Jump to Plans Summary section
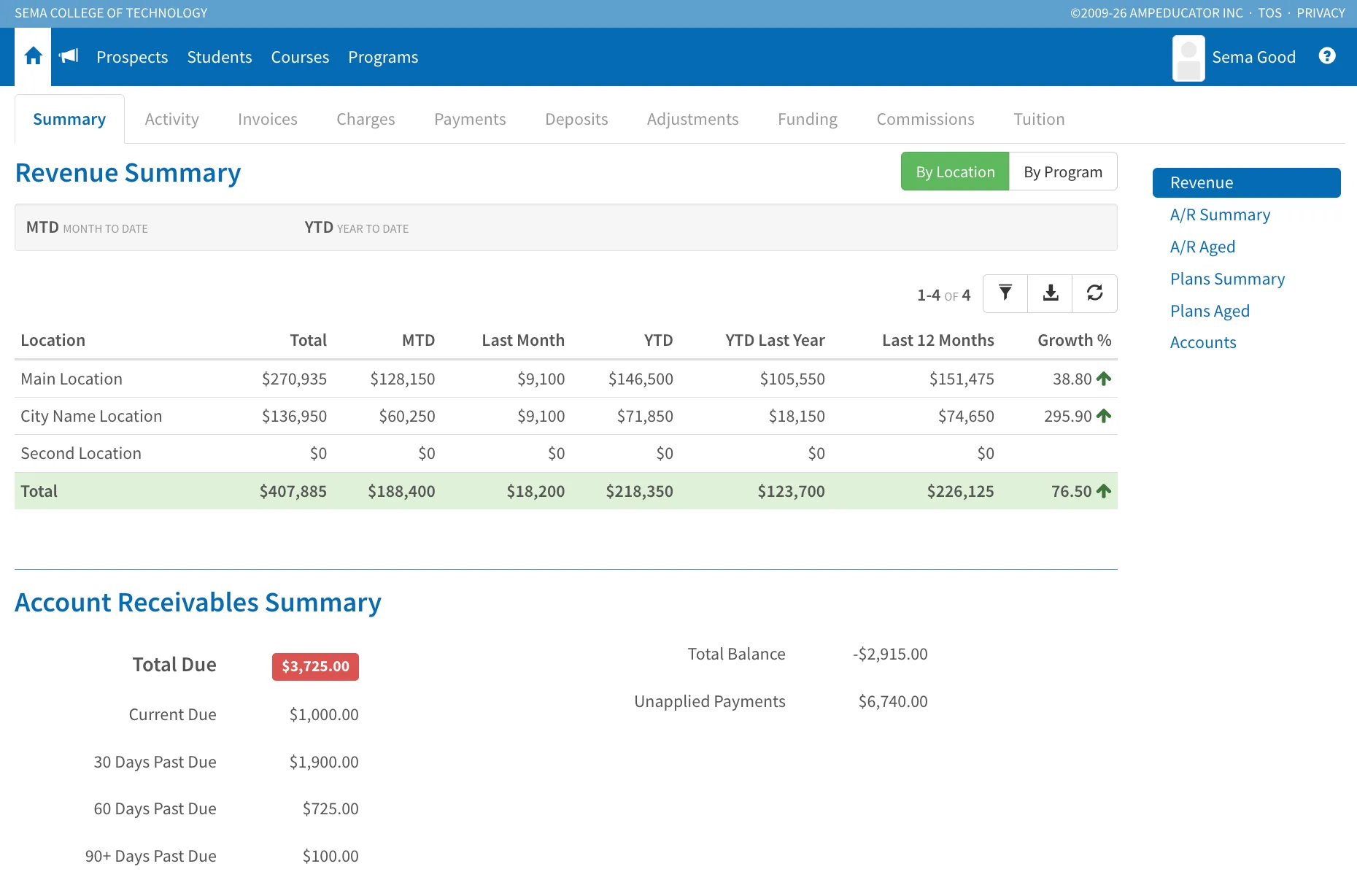 tap(1227, 279)
